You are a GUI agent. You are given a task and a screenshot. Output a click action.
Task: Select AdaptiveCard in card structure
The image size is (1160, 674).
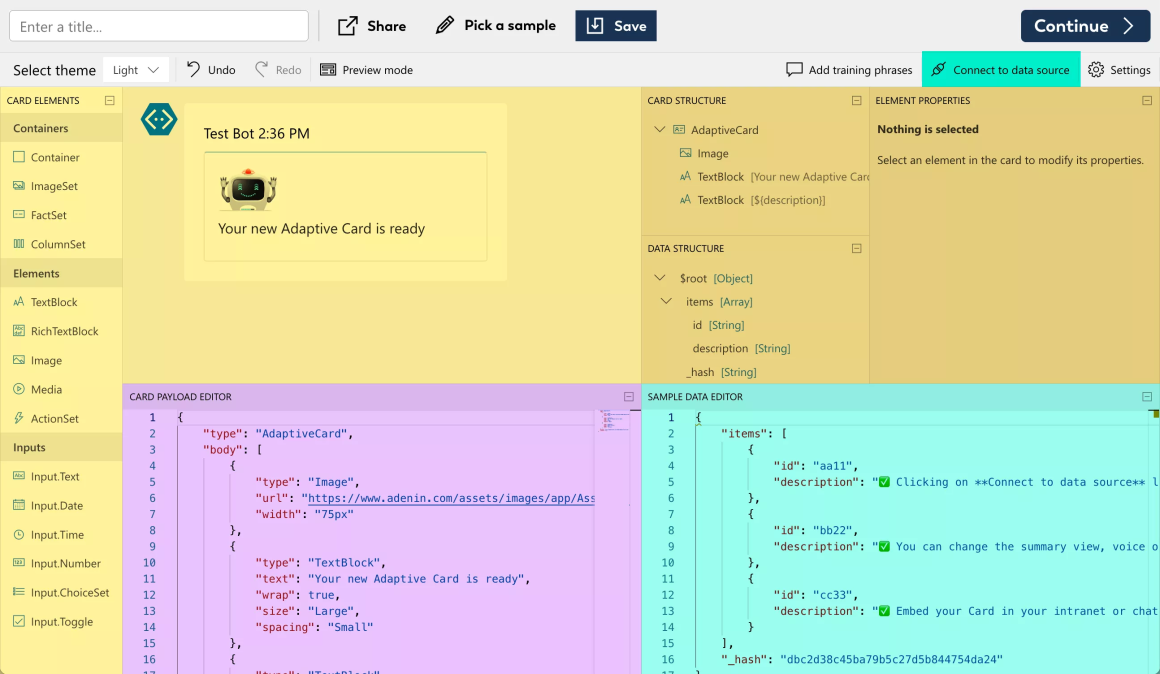coord(724,129)
